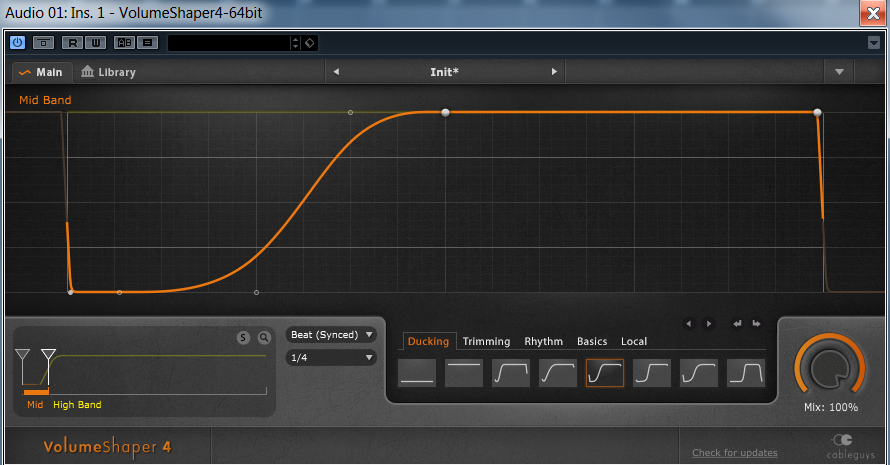The width and height of the screenshot is (890, 465).
Task: Click the low crossover frequency handle
Action: point(23,356)
